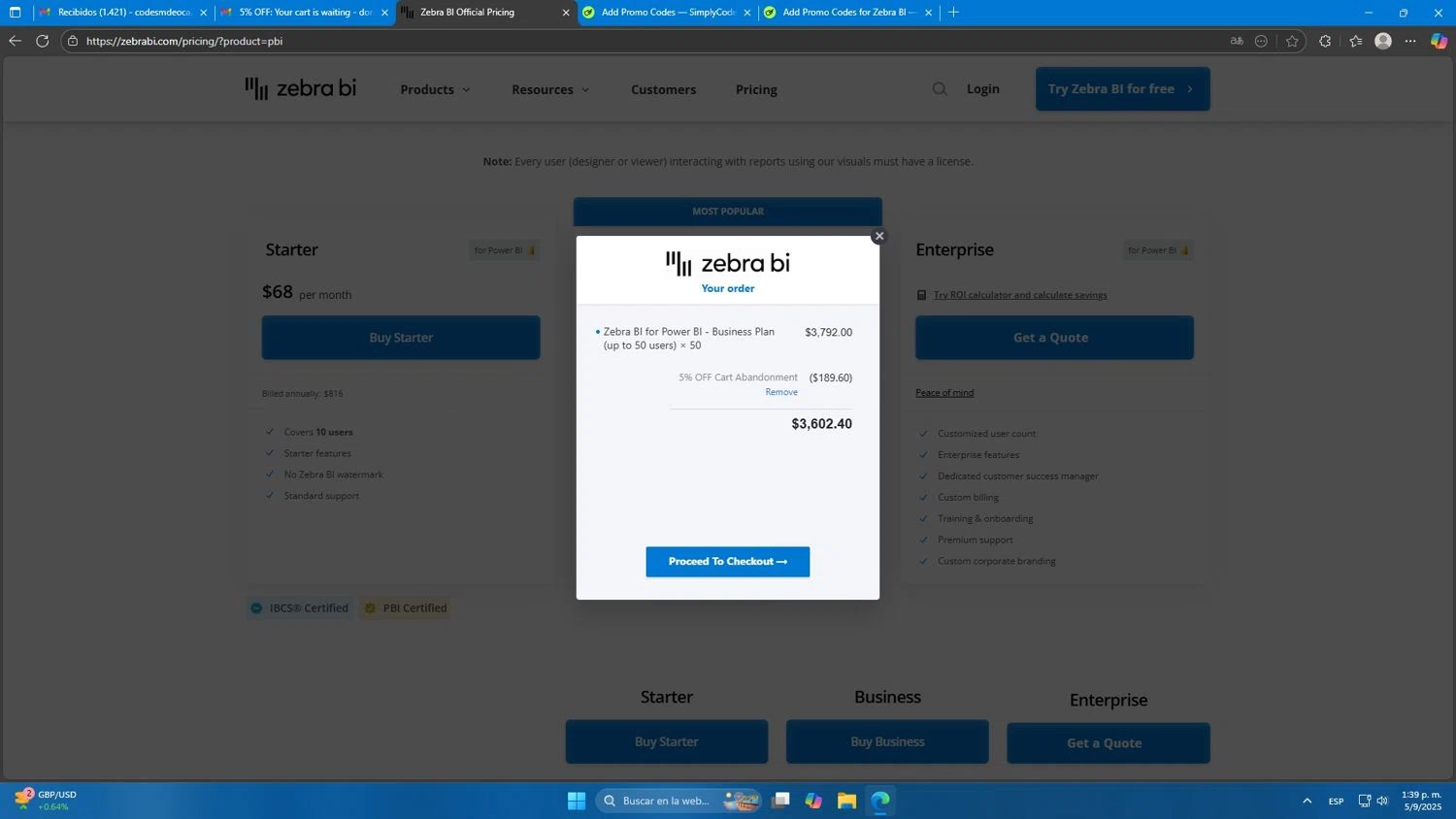Click bottom Buy Business button
The image size is (1456, 819).
[x=887, y=741]
